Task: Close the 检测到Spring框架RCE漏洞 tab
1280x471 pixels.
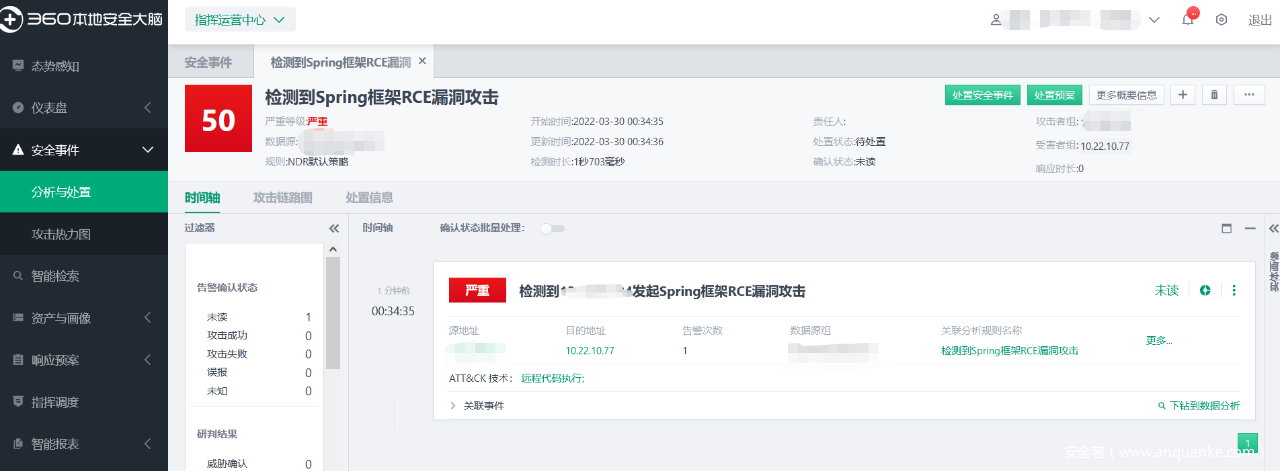Action: pyautogui.click(x=422, y=62)
